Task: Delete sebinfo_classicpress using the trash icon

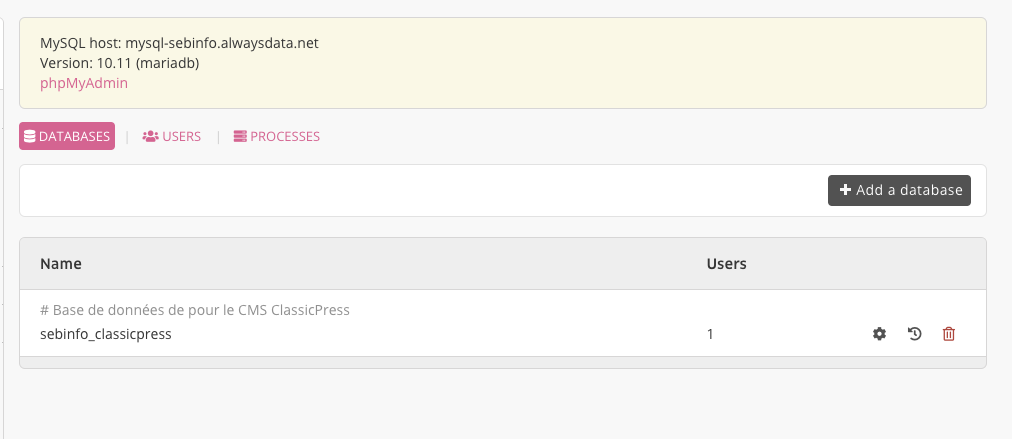Action: coord(949,334)
